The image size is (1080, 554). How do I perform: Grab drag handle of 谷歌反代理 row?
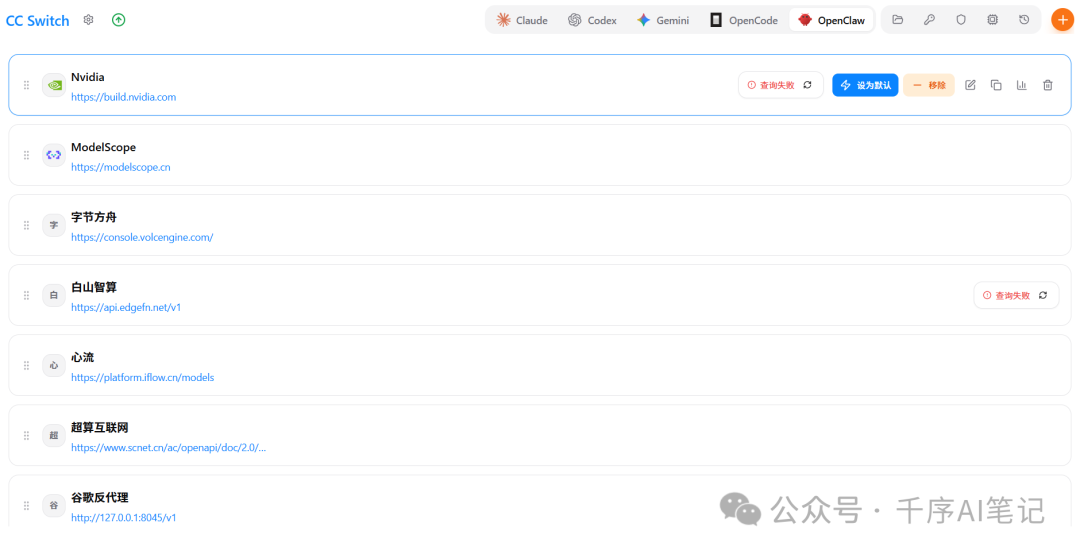pos(26,505)
